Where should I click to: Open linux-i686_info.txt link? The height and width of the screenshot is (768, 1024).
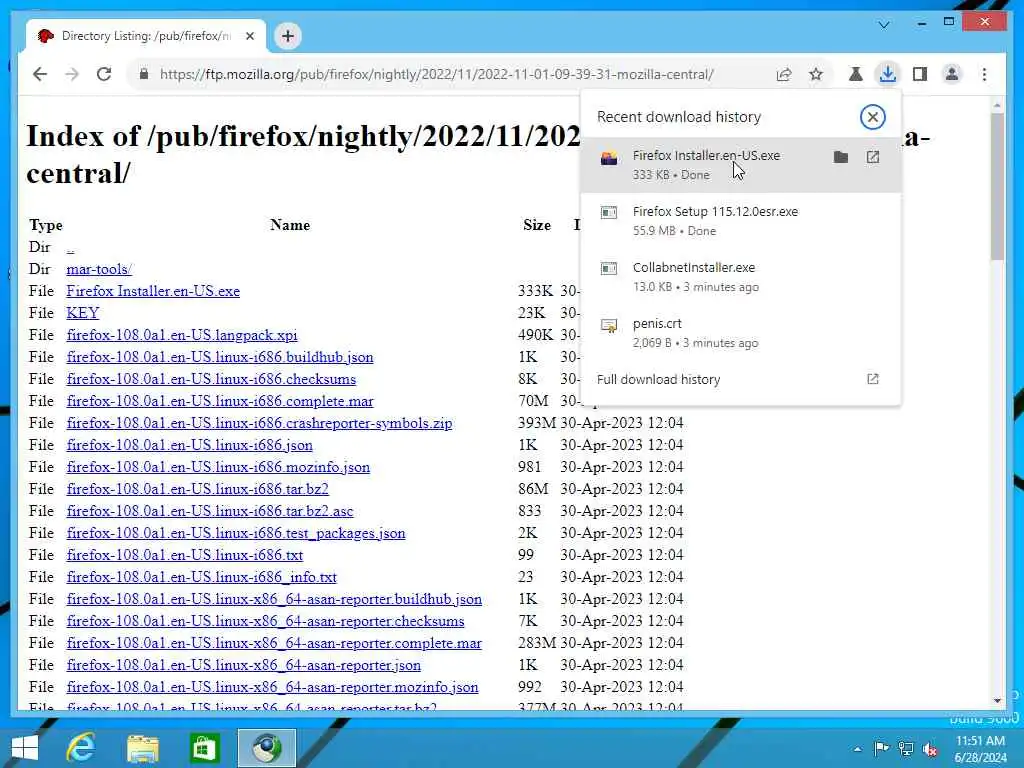coord(202,577)
